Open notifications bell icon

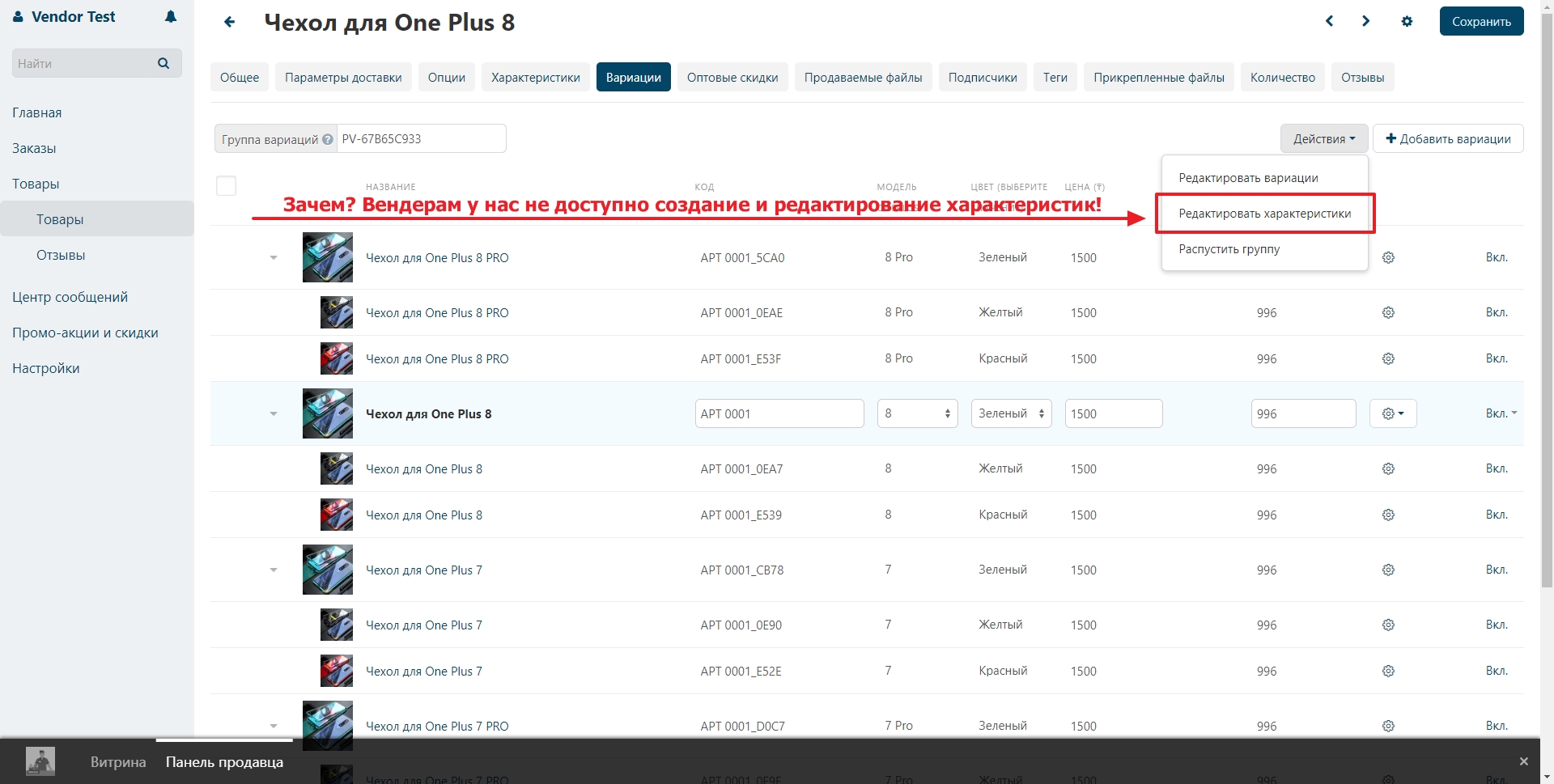[x=171, y=17]
